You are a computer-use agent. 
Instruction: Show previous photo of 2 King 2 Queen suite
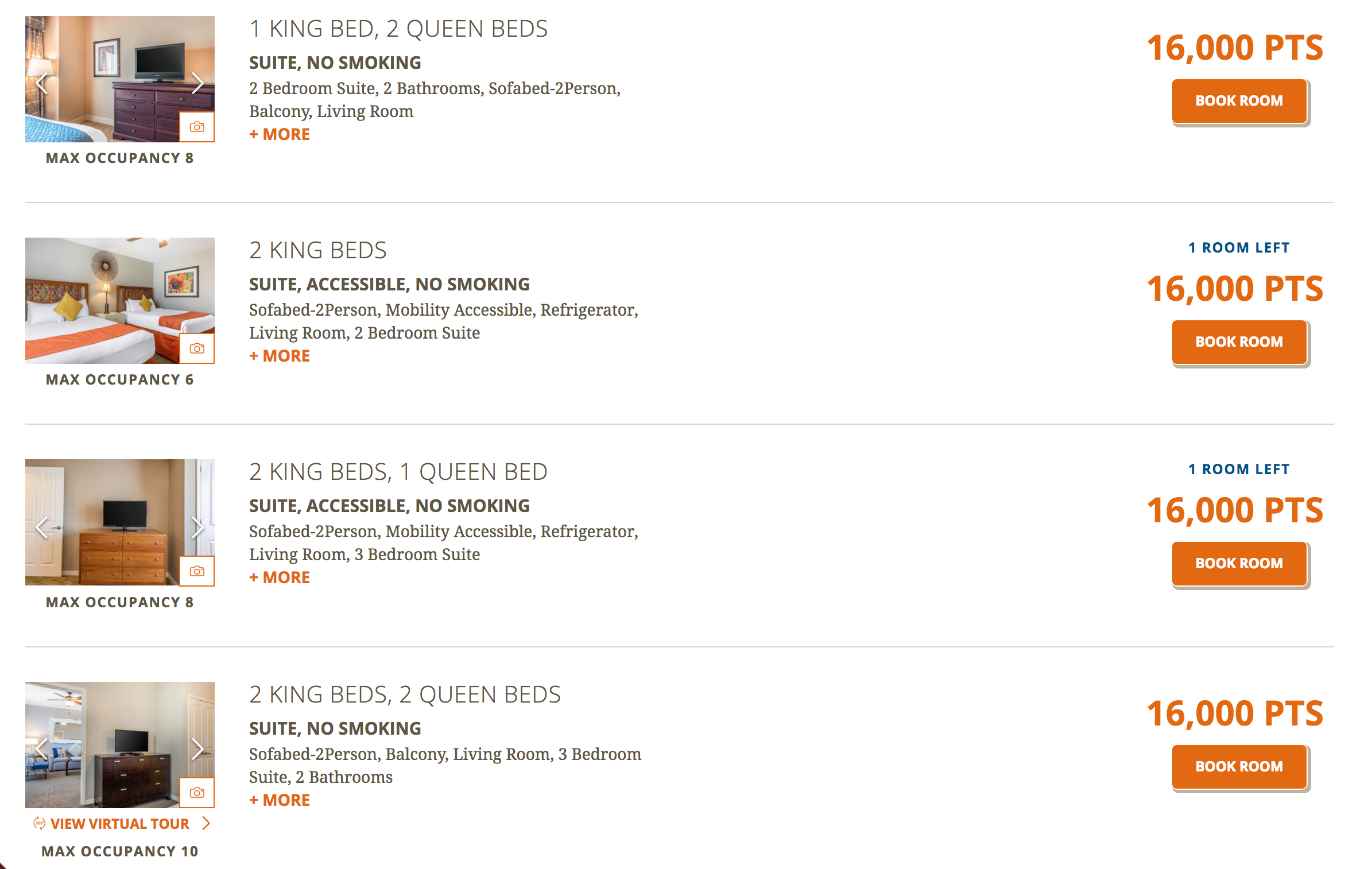tap(41, 749)
